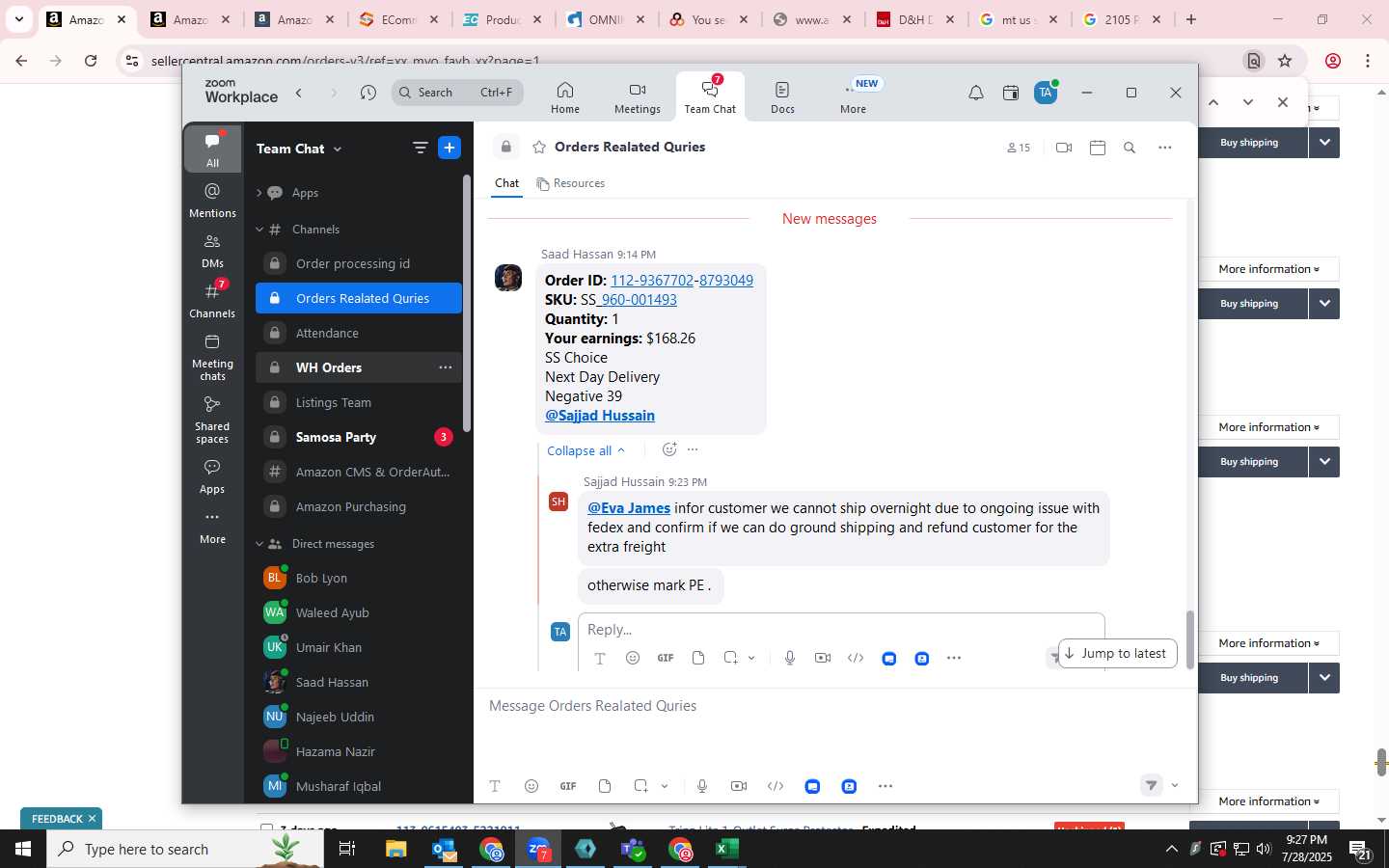
Task: Click the chat list filter icon
Action: pyautogui.click(x=420, y=148)
